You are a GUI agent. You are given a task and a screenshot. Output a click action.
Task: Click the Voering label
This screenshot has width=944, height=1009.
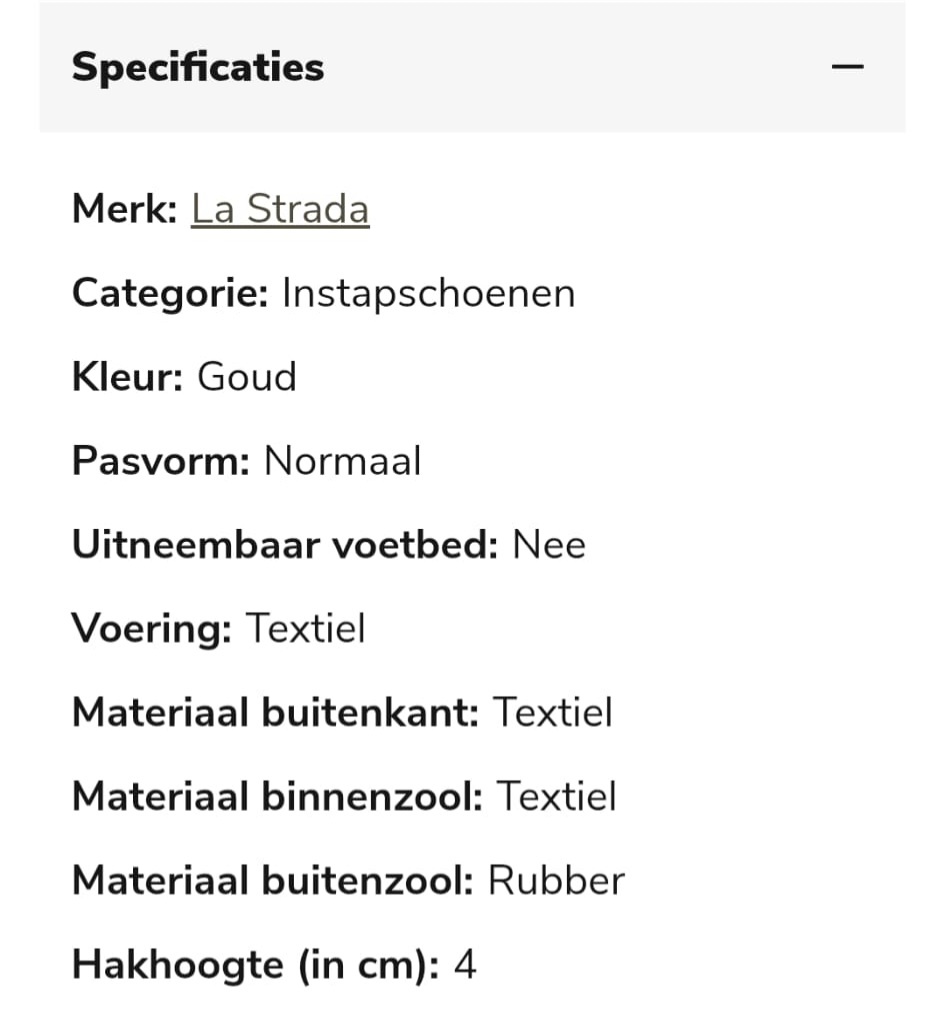[151, 629]
